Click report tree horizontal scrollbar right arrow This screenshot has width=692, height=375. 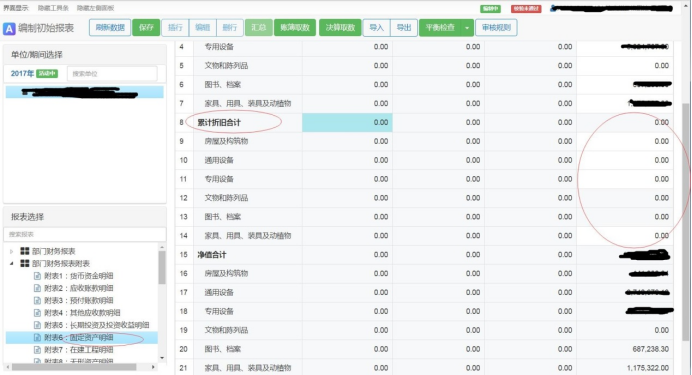pyautogui.click(x=153, y=367)
